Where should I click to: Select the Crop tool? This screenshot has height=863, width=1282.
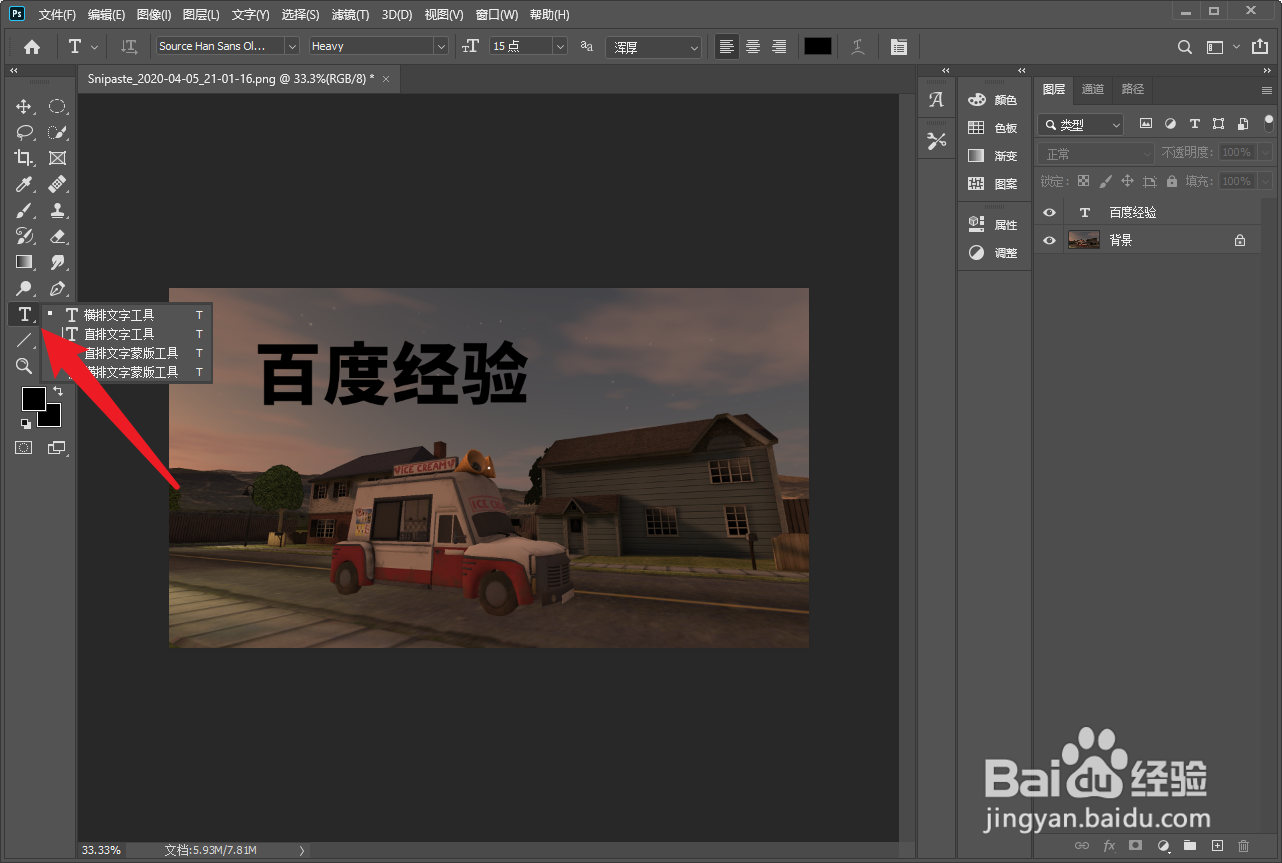click(24, 158)
